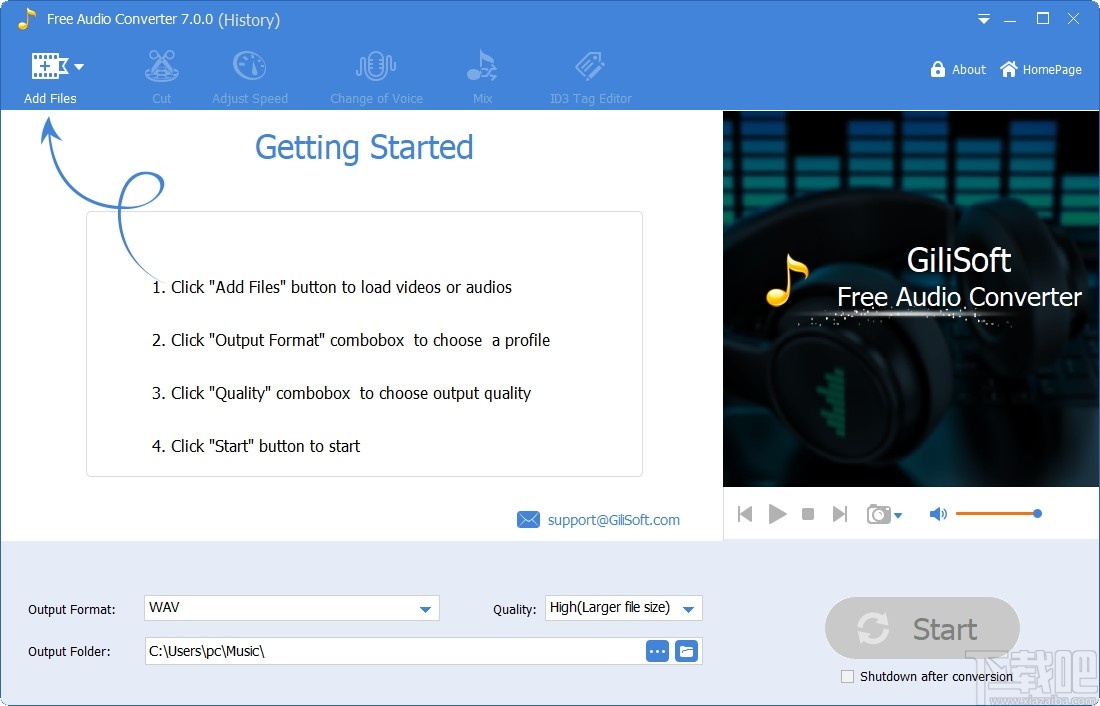This screenshot has width=1100, height=706.
Task: Open the Quality dropdown
Action: point(688,607)
